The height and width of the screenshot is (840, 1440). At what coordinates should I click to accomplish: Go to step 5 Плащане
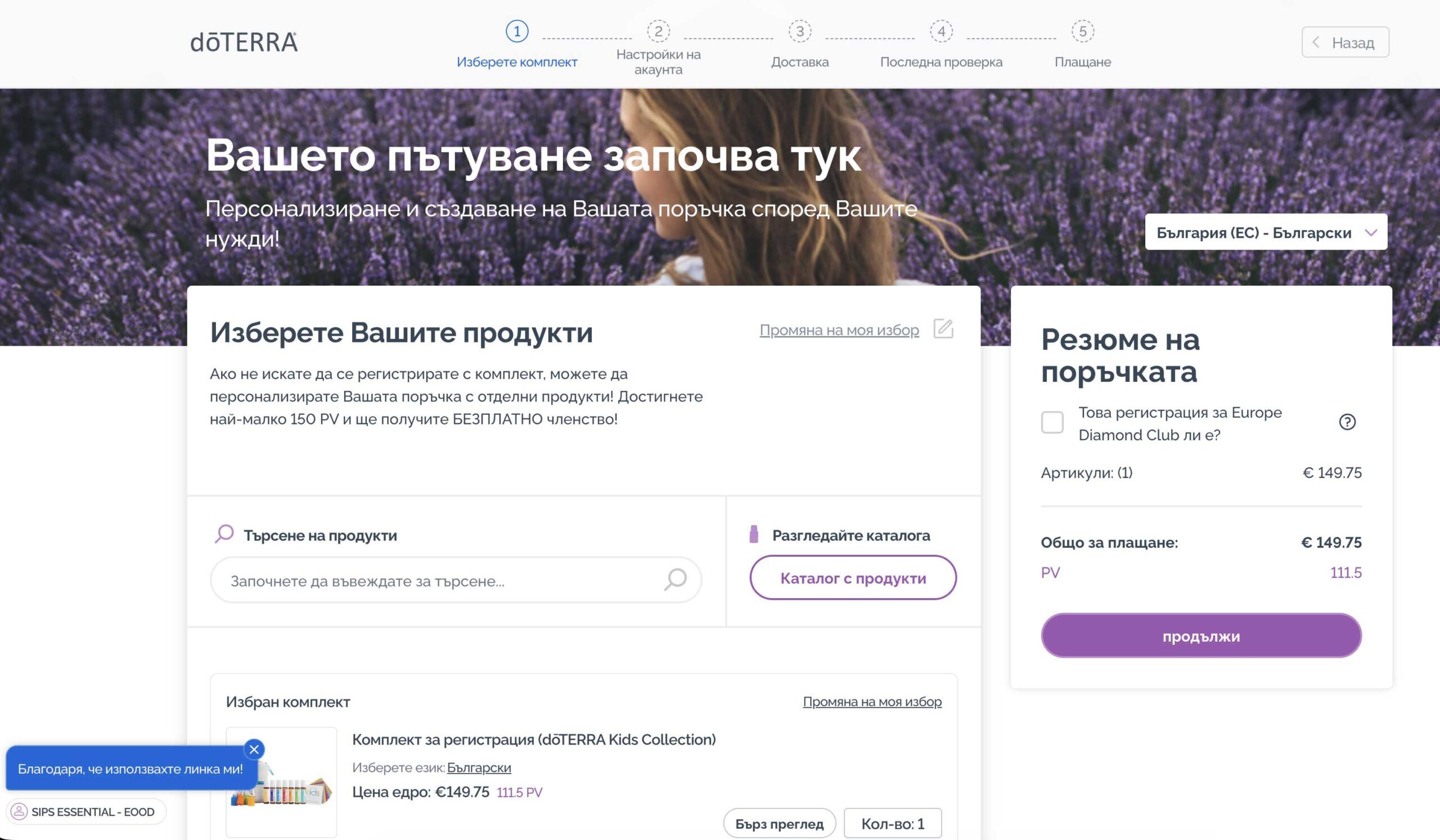tap(1083, 44)
